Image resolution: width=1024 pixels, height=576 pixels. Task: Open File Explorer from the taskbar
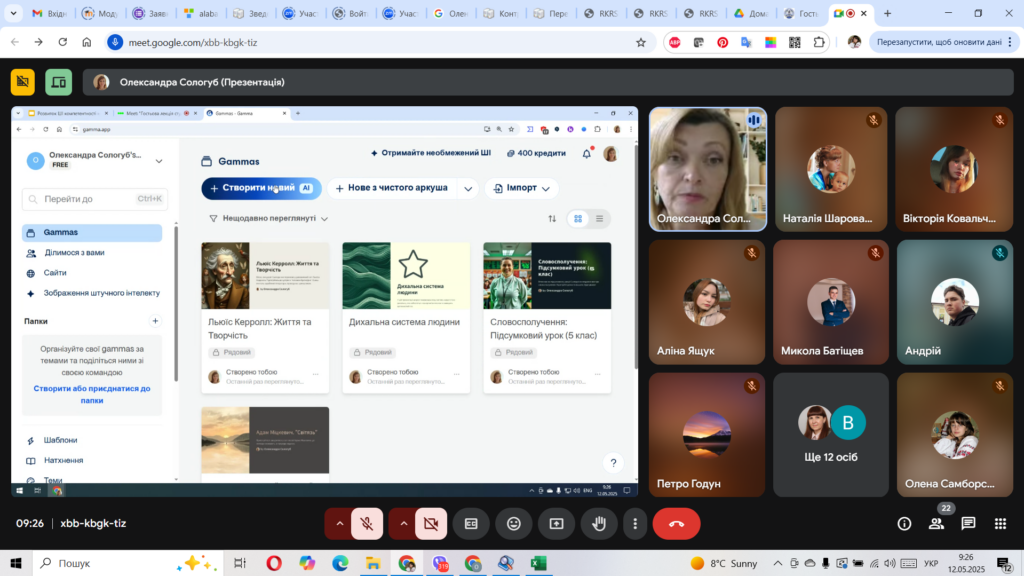pyautogui.click(x=374, y=563)
